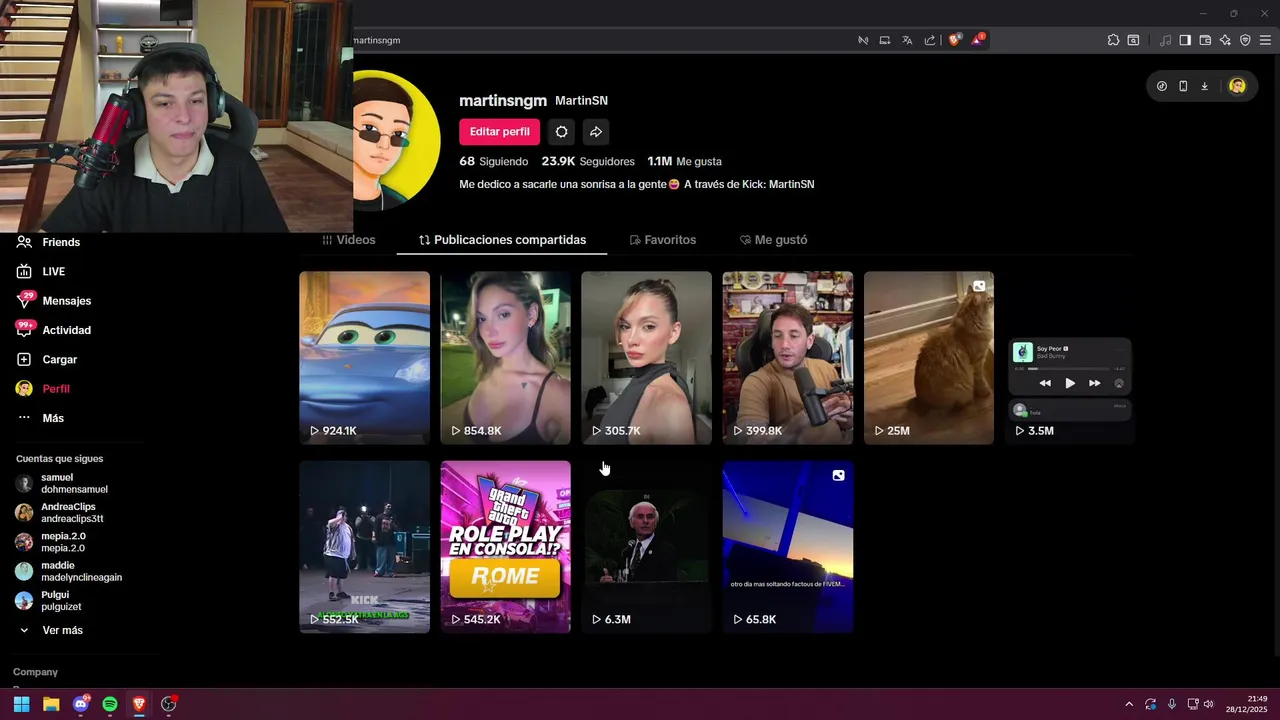Click the download desktop app icon
This screenshot has width=1280, height=720.
pos(1204,86)
